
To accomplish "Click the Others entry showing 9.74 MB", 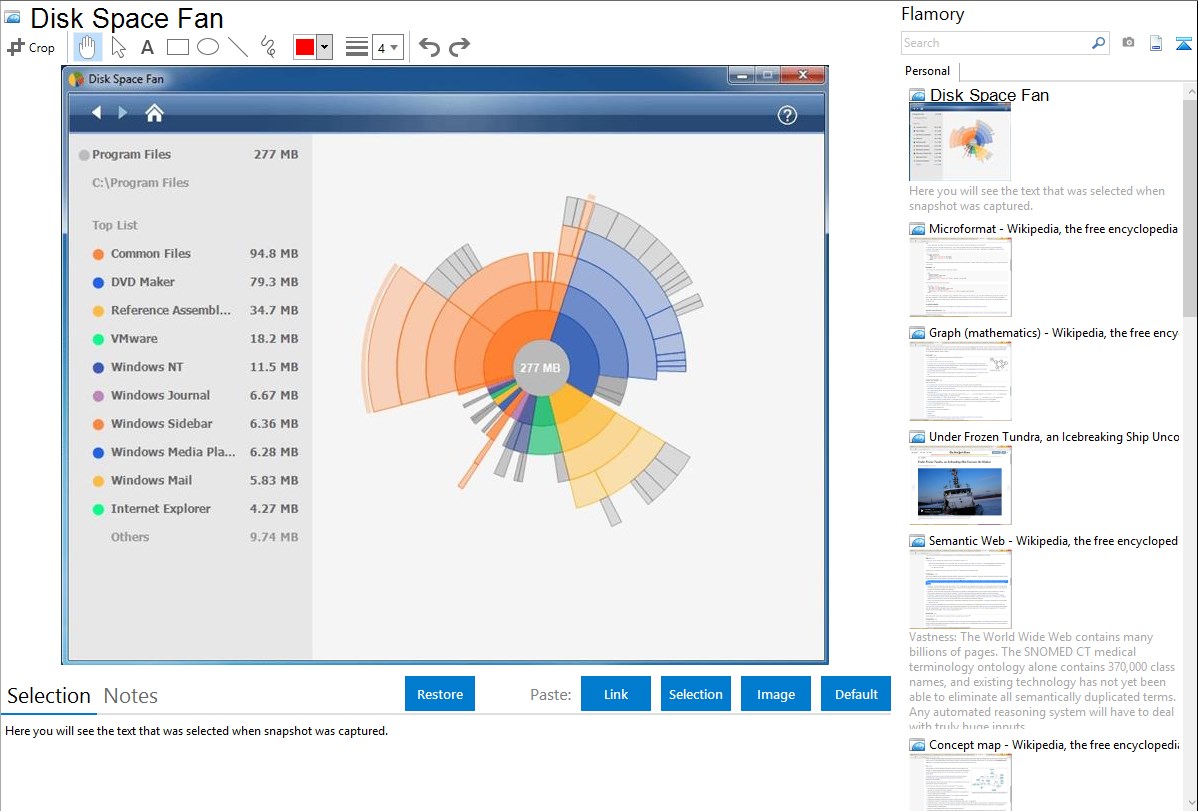I will click(204, 537).
